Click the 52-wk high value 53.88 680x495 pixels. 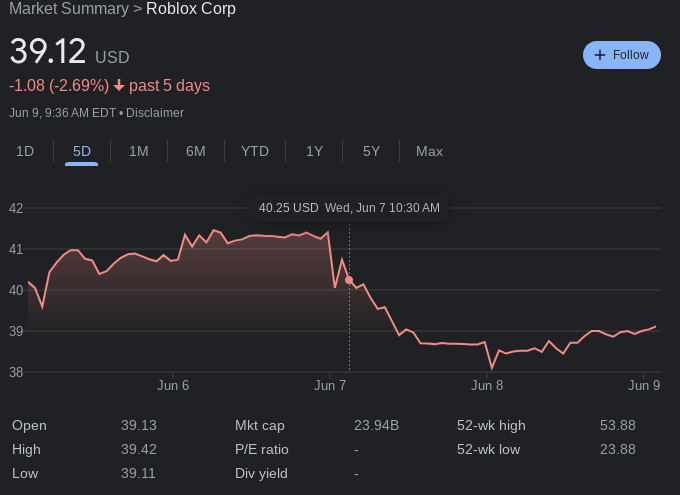coord(618,425)
